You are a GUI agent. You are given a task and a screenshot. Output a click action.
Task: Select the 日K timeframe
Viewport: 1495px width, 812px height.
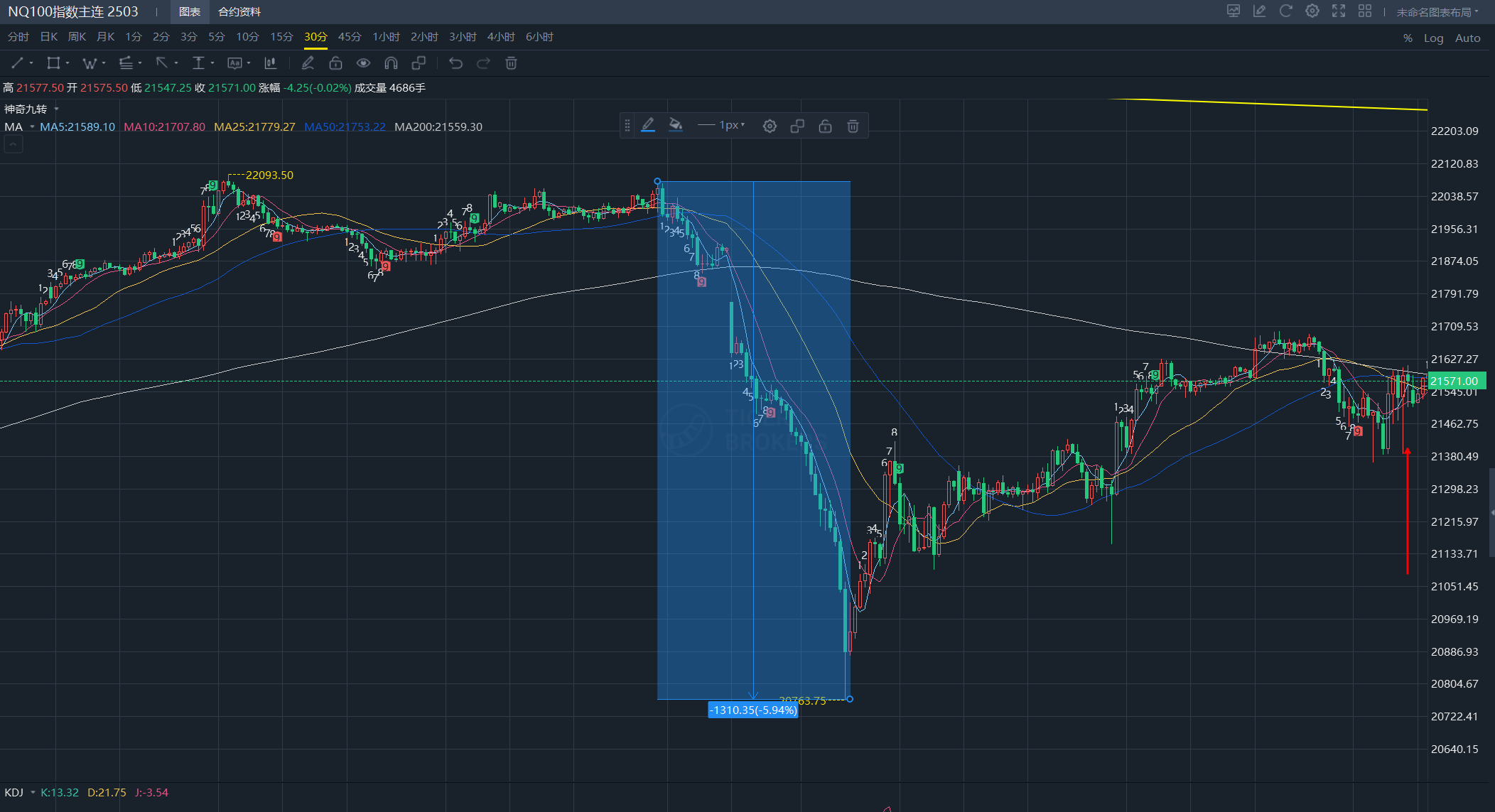[49, 37]
